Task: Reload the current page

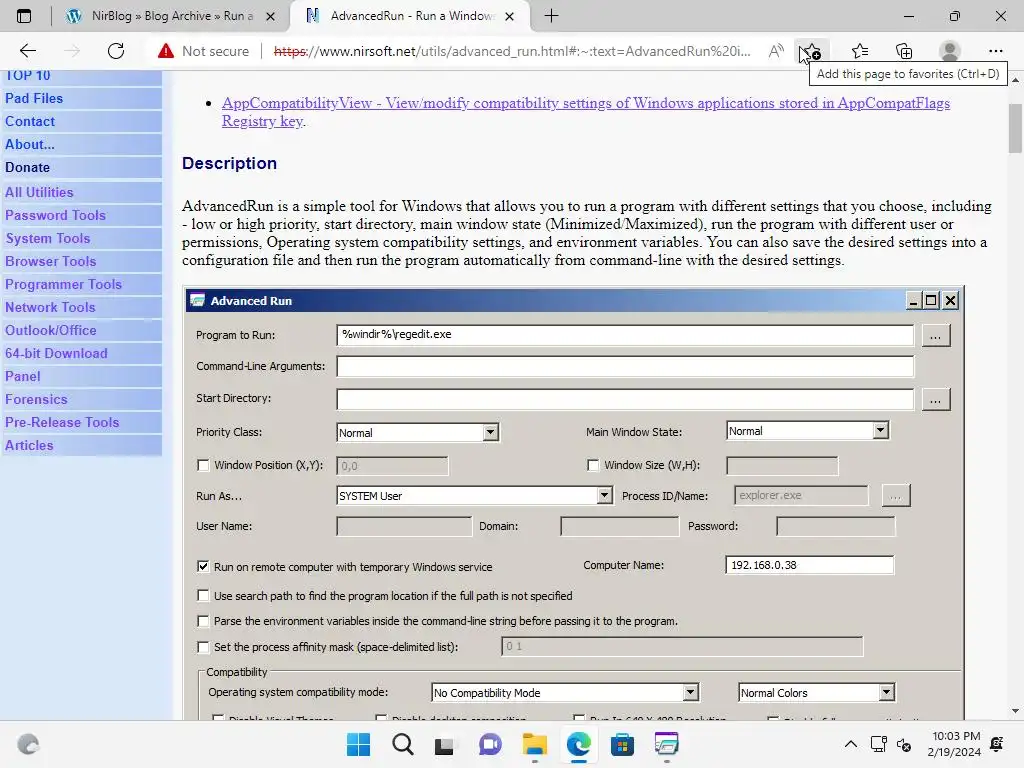Action: coord(116,51)
